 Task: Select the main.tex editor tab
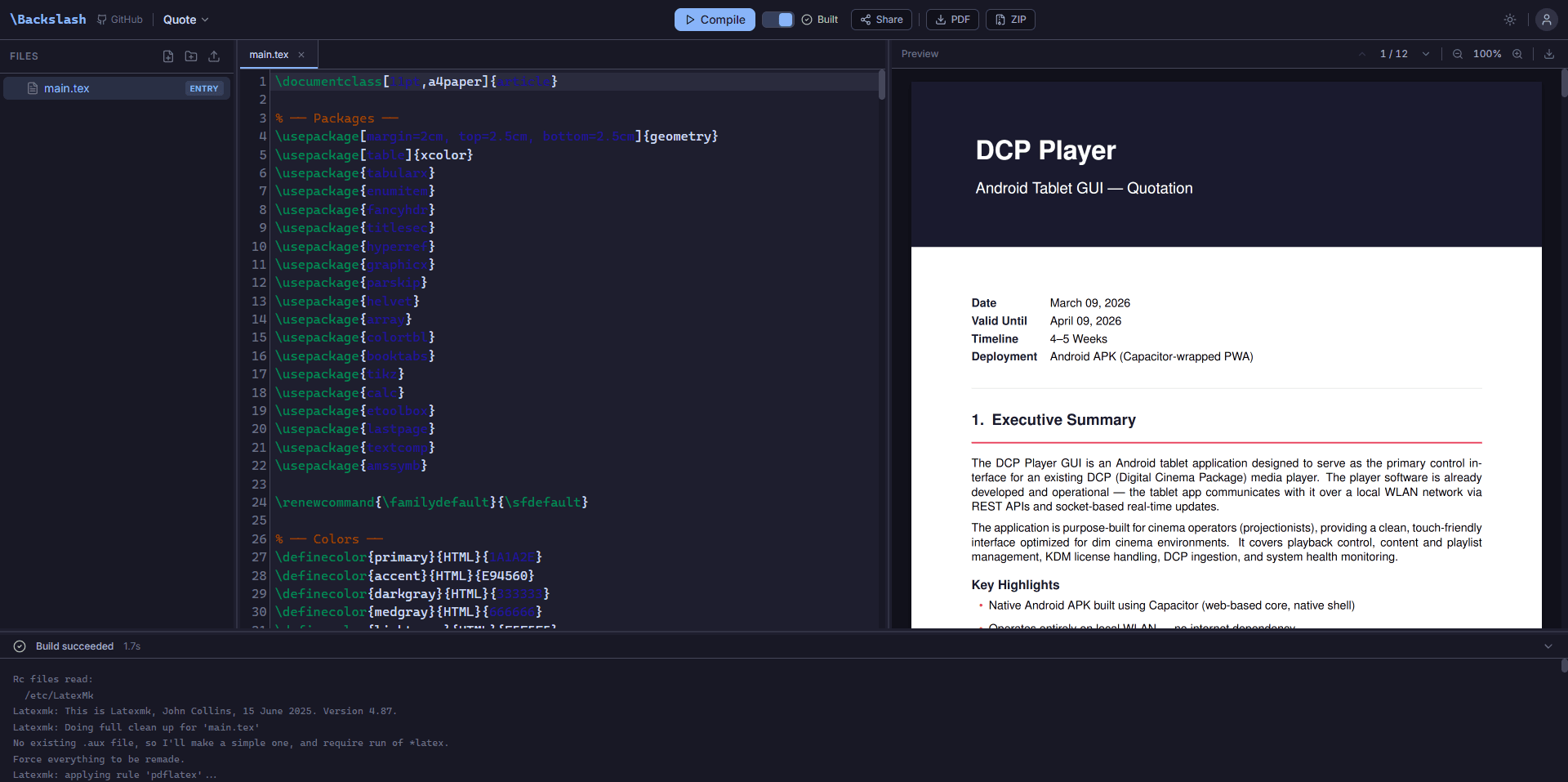click(x=269, y=54)
